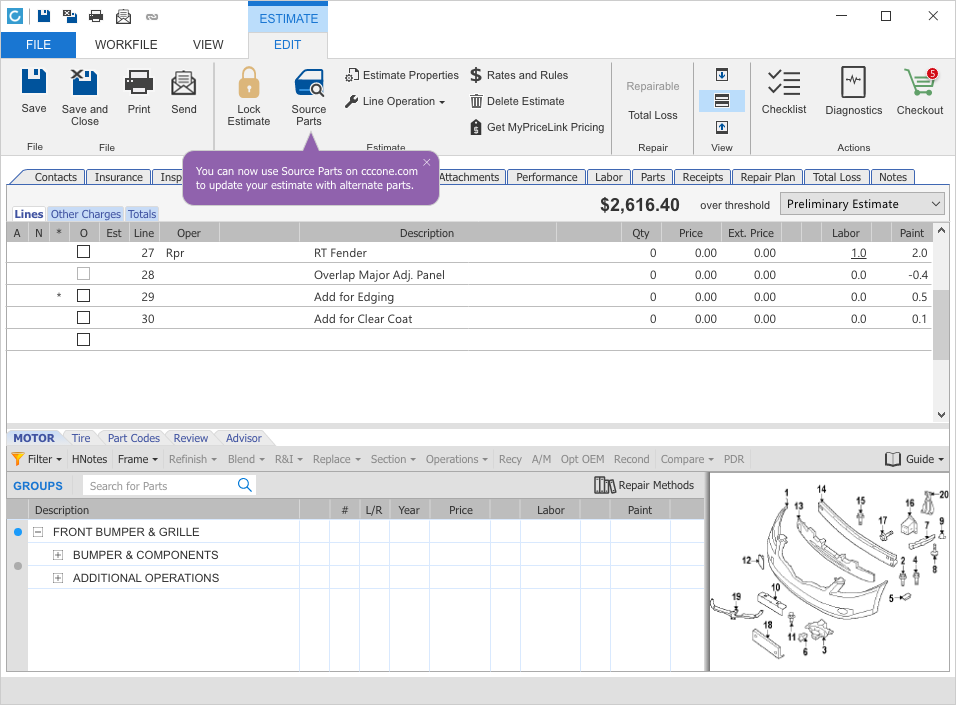This screenshot has width=956, height=705.
Task: Click the HNotes button
Action: (89, 459)
